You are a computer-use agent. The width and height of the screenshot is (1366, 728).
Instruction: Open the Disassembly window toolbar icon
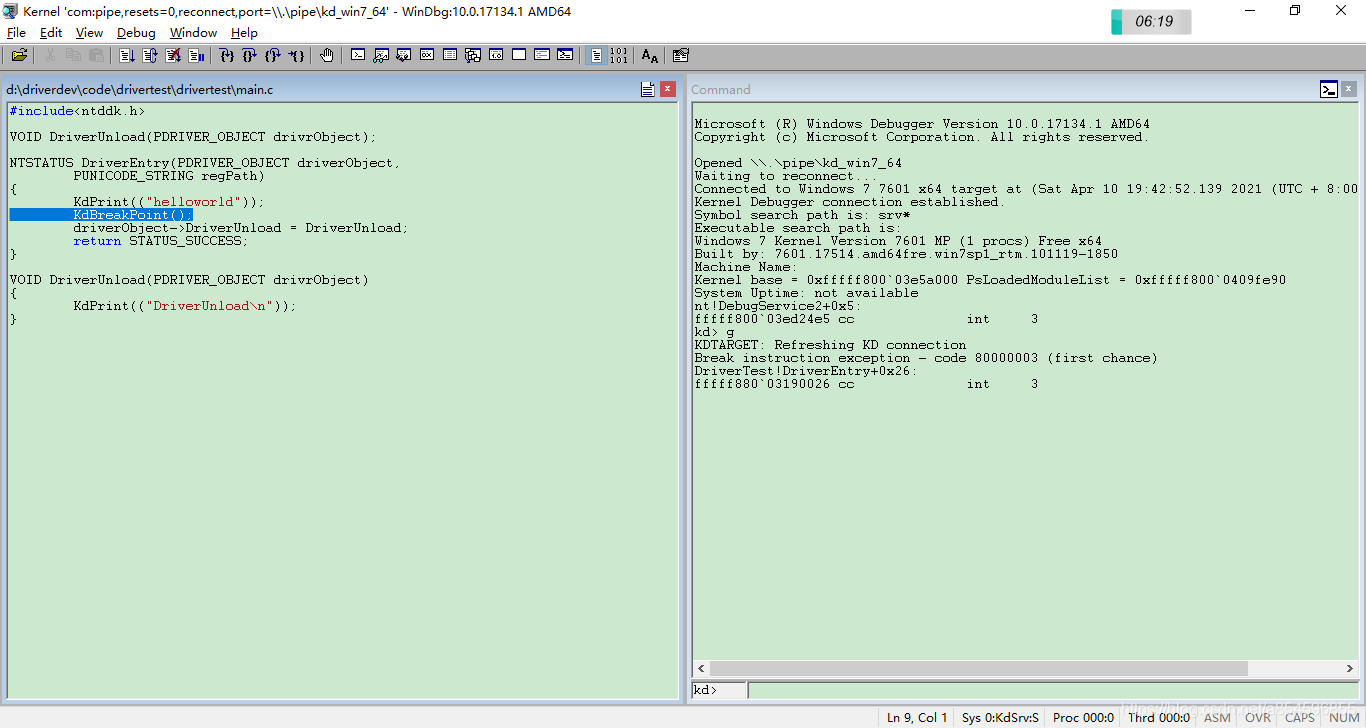[496, 55]
